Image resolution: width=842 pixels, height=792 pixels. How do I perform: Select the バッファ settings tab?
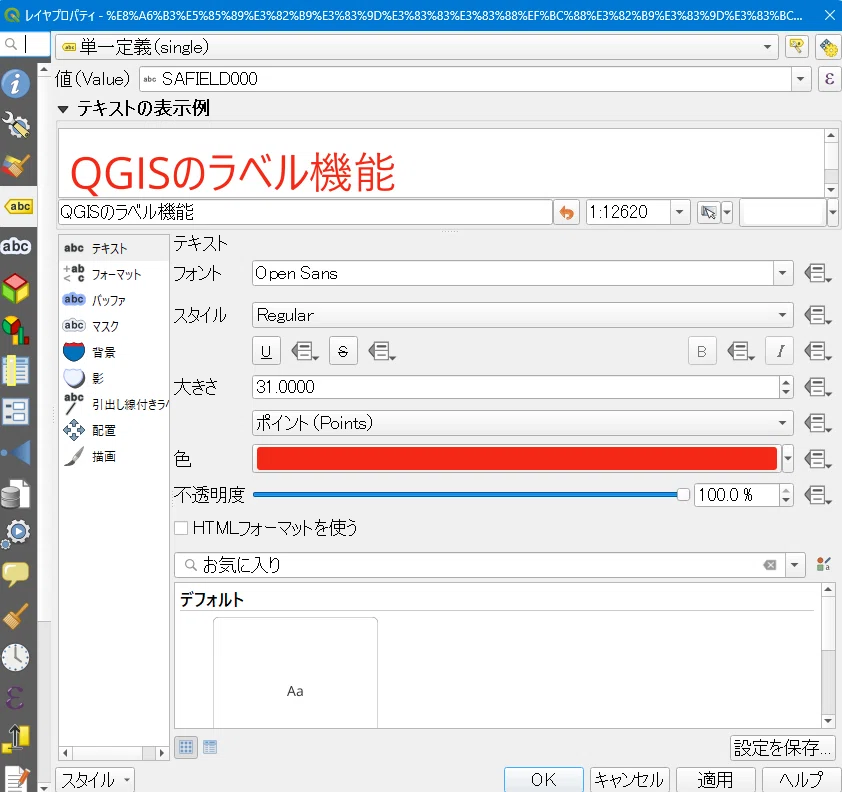(113, 300)
